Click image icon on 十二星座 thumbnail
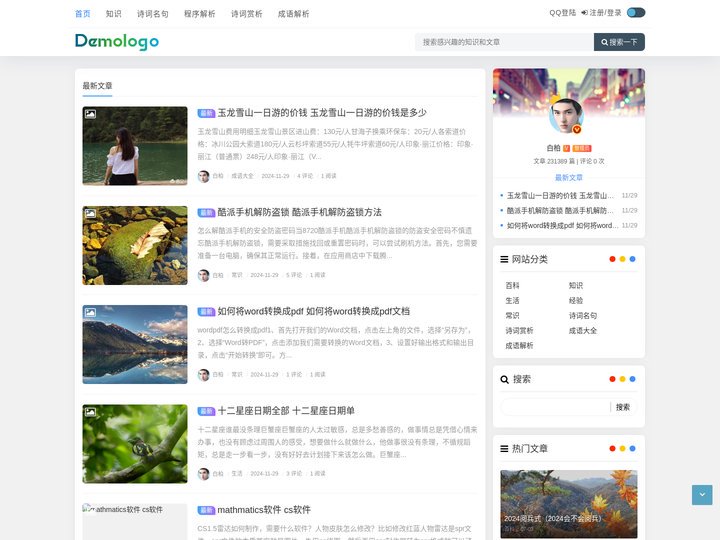This screenshot has width=720, height=540. click(90, 411)
